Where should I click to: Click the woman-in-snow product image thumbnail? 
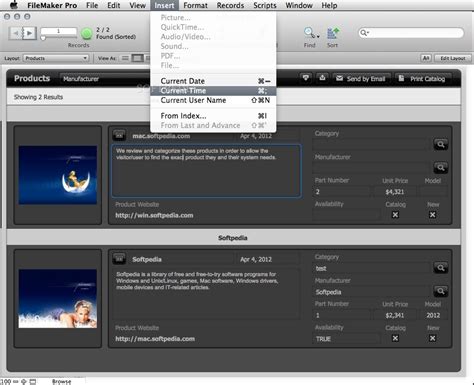[58, 298]
